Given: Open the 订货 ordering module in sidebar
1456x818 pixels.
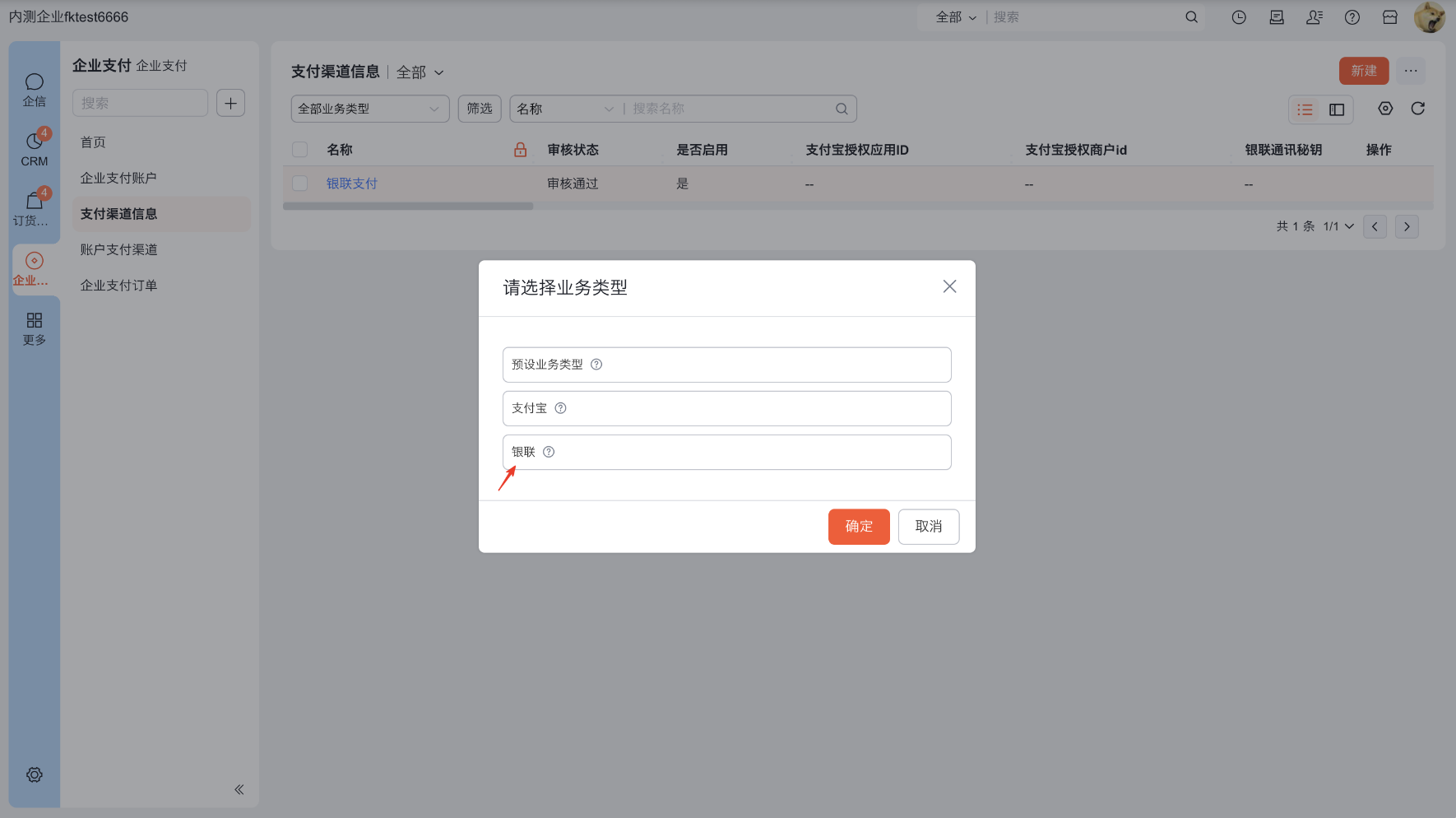Looking at the screenshot, I should coord(35,208).
